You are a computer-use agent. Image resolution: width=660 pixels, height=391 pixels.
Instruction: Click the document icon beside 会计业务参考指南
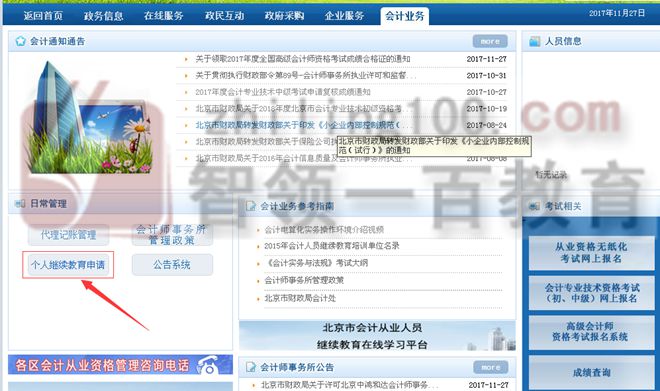coord(251,206)
